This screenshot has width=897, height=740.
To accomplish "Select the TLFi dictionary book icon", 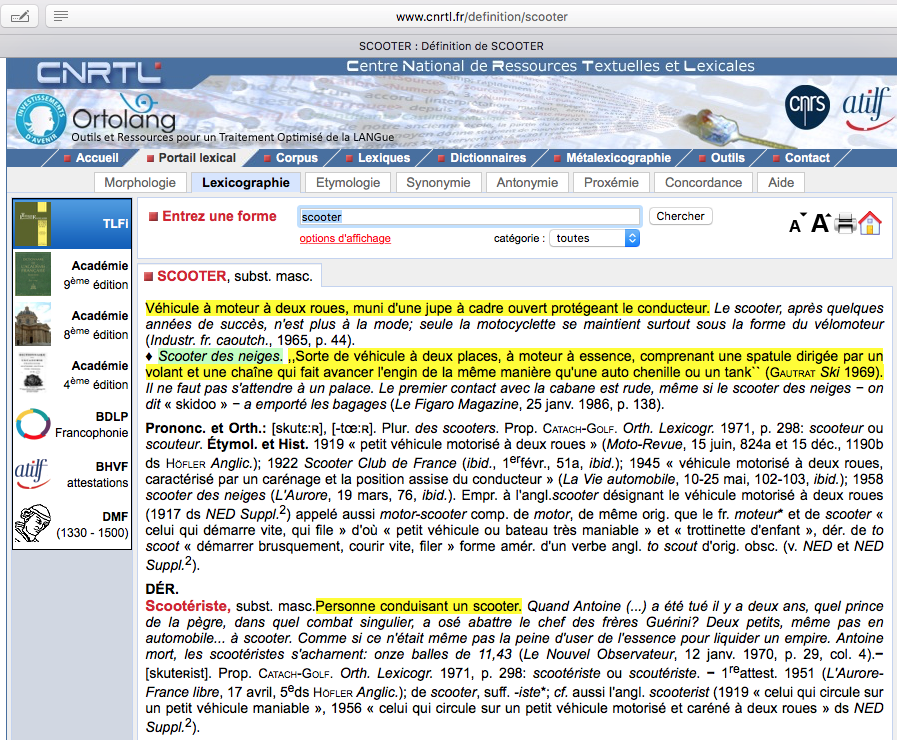I will 33,224.
